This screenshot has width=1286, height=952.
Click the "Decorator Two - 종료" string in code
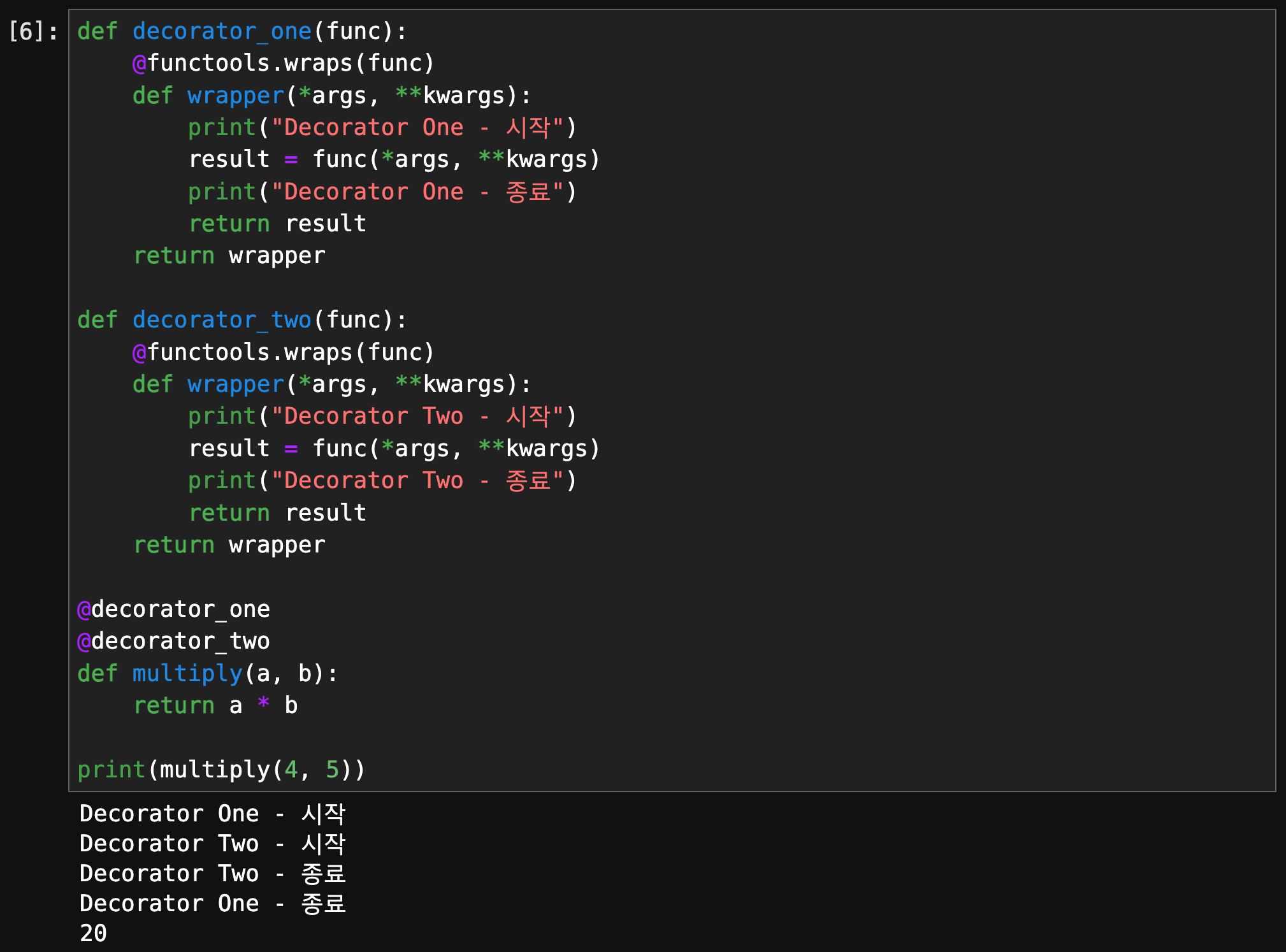point(417,480)
